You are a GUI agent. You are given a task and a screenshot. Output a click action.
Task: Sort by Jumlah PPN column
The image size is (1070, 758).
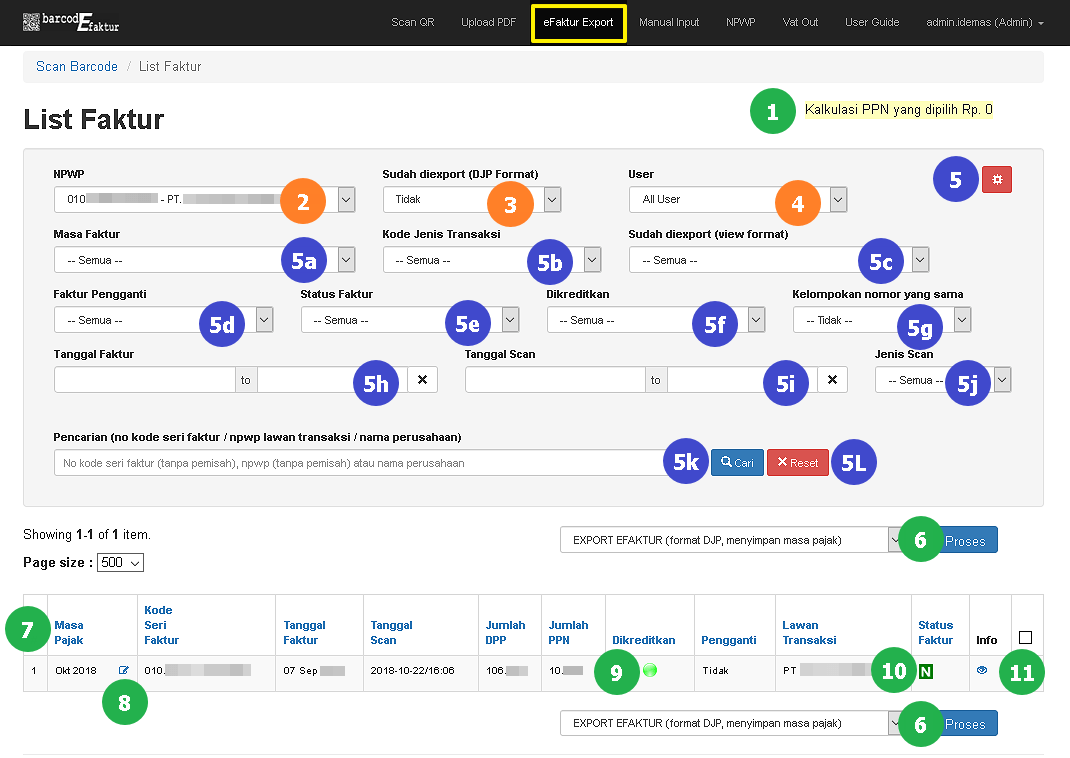[568, 632]
